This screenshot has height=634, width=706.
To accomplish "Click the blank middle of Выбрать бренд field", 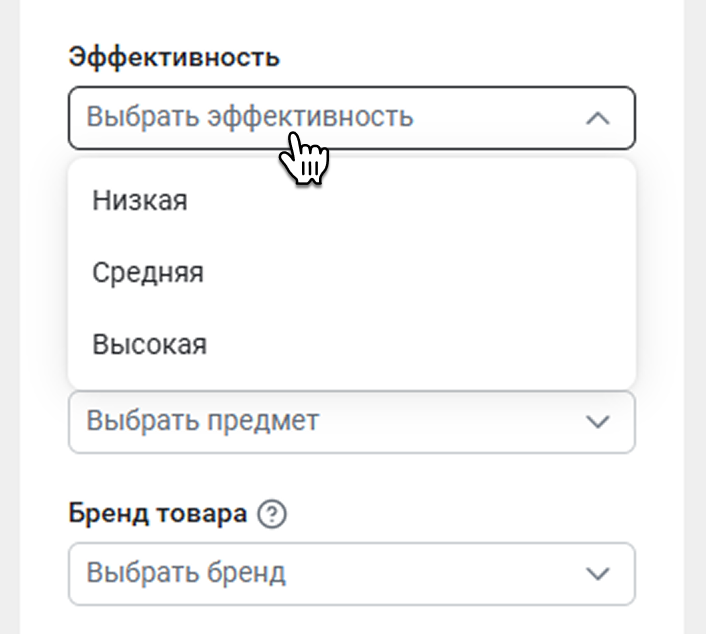I will click(x=432, y=574).
